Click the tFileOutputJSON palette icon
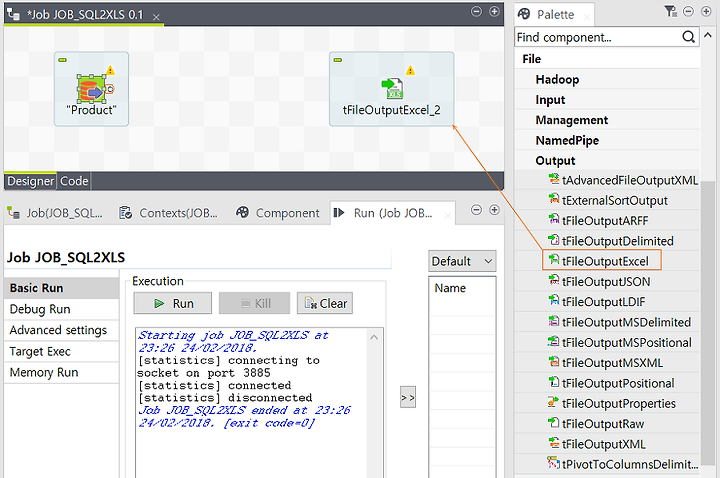Viewport: 720px width, 478px height. (x=554, y=280)
